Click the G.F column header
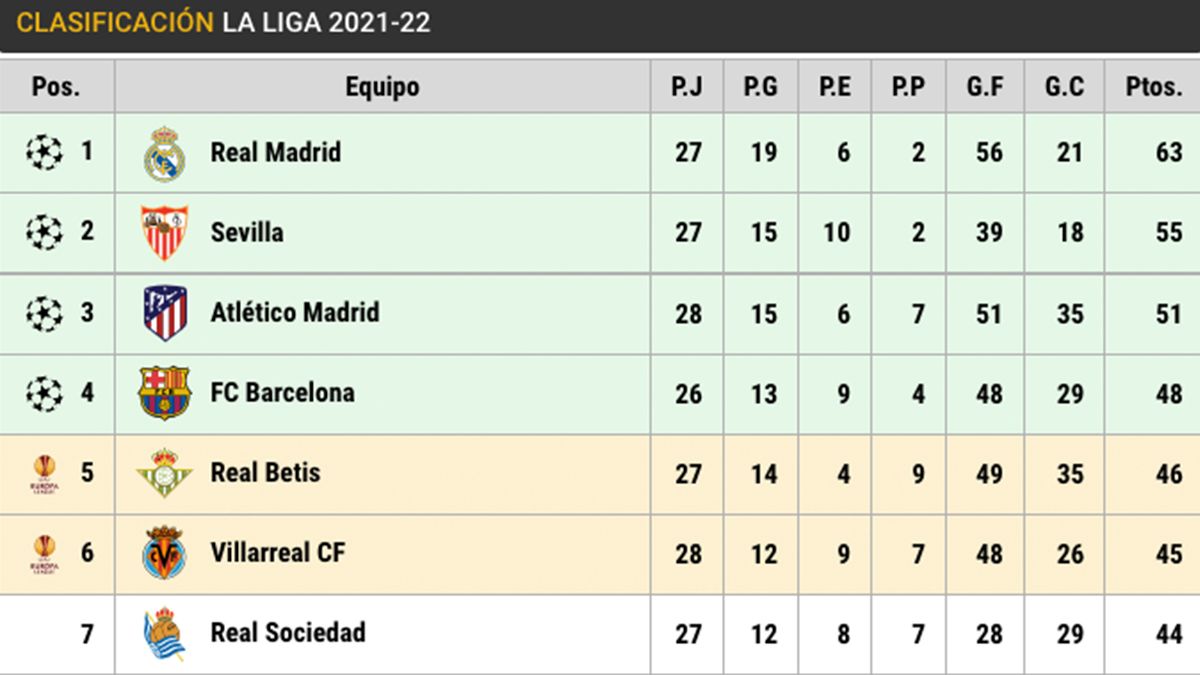Screen dimensions: 1200x675 click(x=985, y=87)
